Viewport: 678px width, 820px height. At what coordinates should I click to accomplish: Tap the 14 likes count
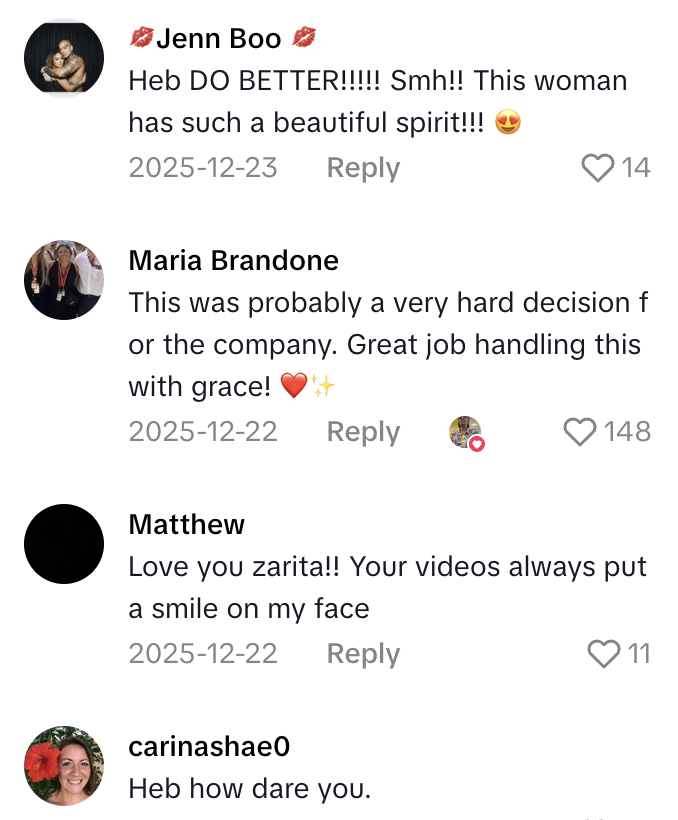coord(636,168)
